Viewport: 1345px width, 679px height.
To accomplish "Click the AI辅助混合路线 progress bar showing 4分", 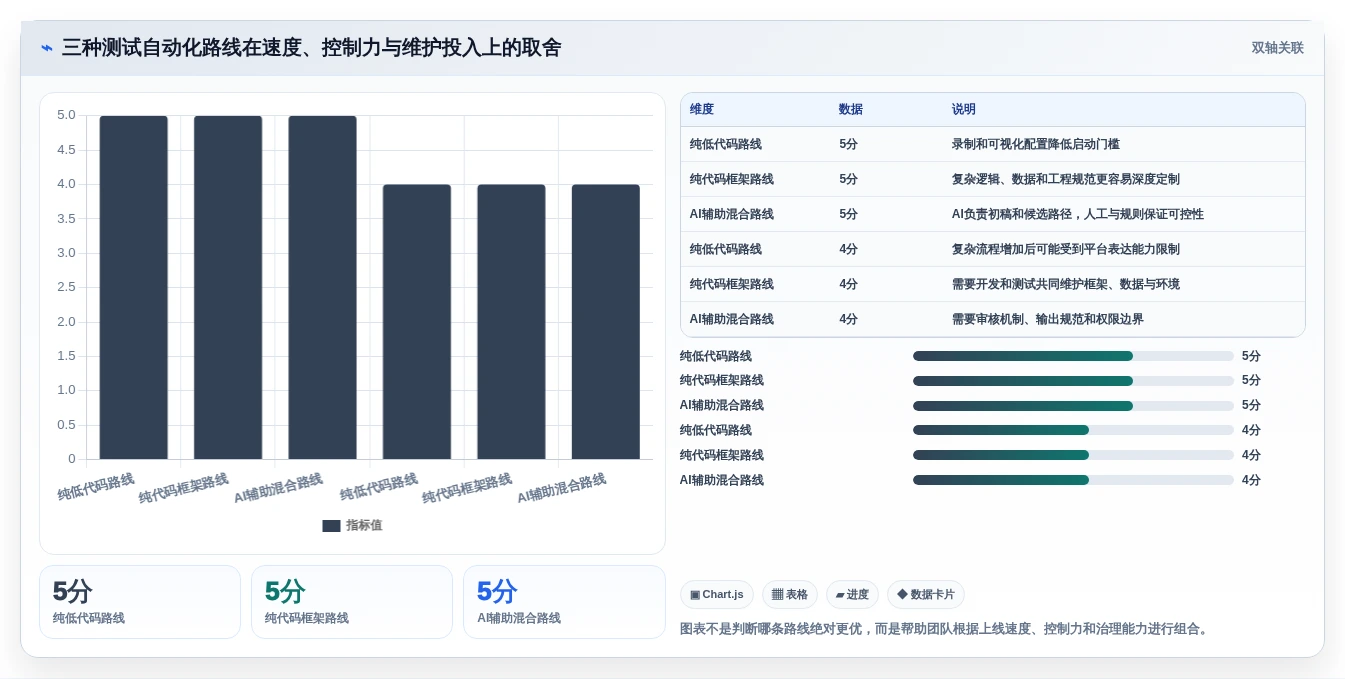I will 1073,481.
